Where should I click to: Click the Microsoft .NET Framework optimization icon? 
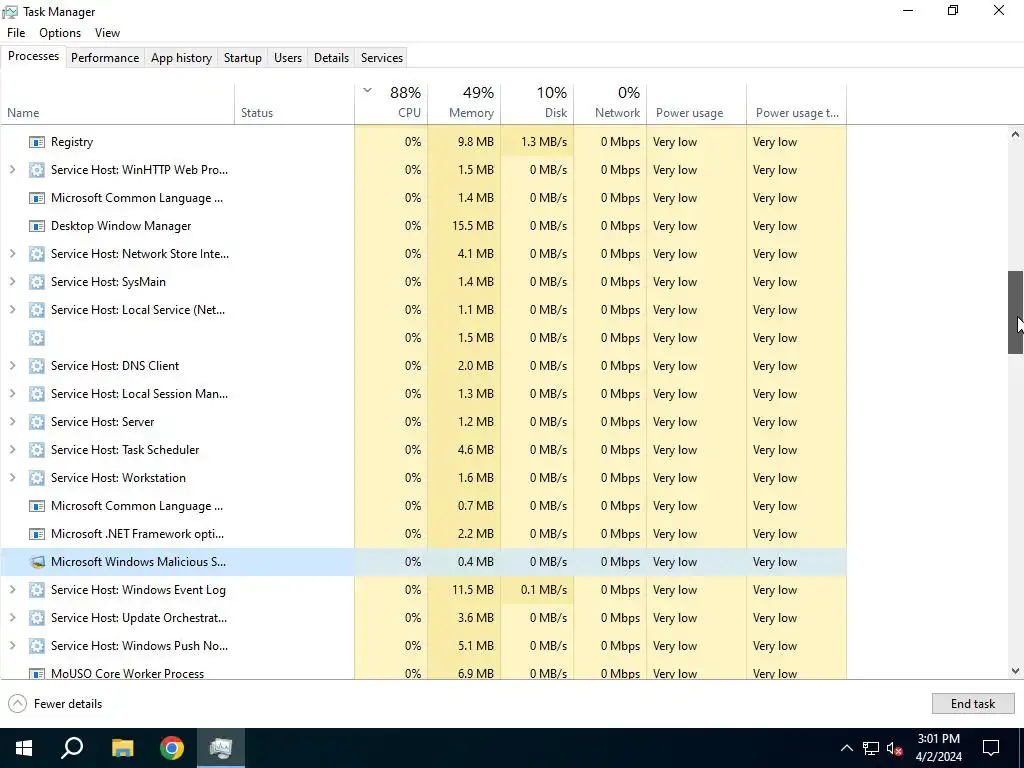(x=37, y=534)
